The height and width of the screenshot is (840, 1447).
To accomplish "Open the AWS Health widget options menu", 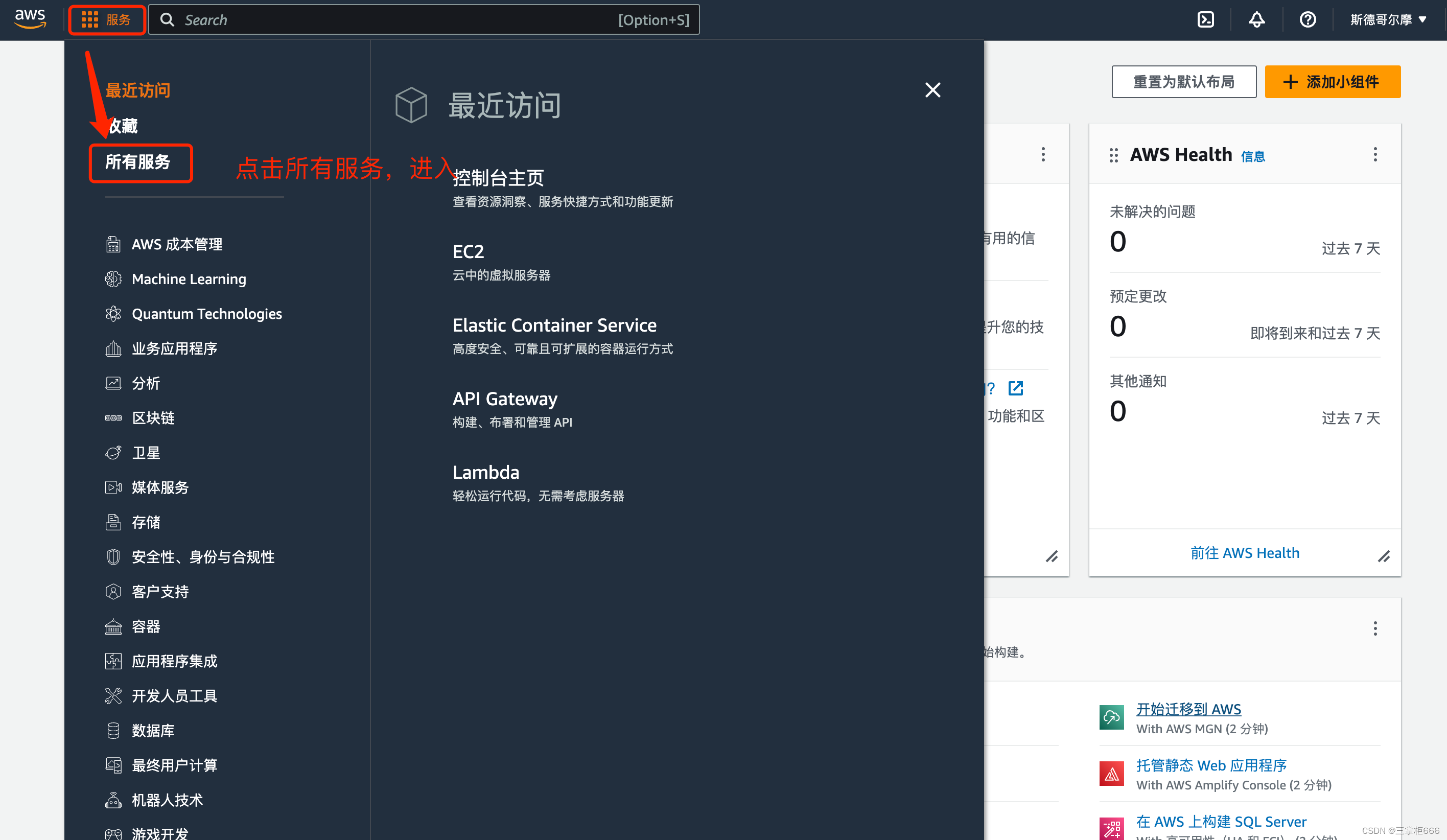I will [x=1374, y=154].
